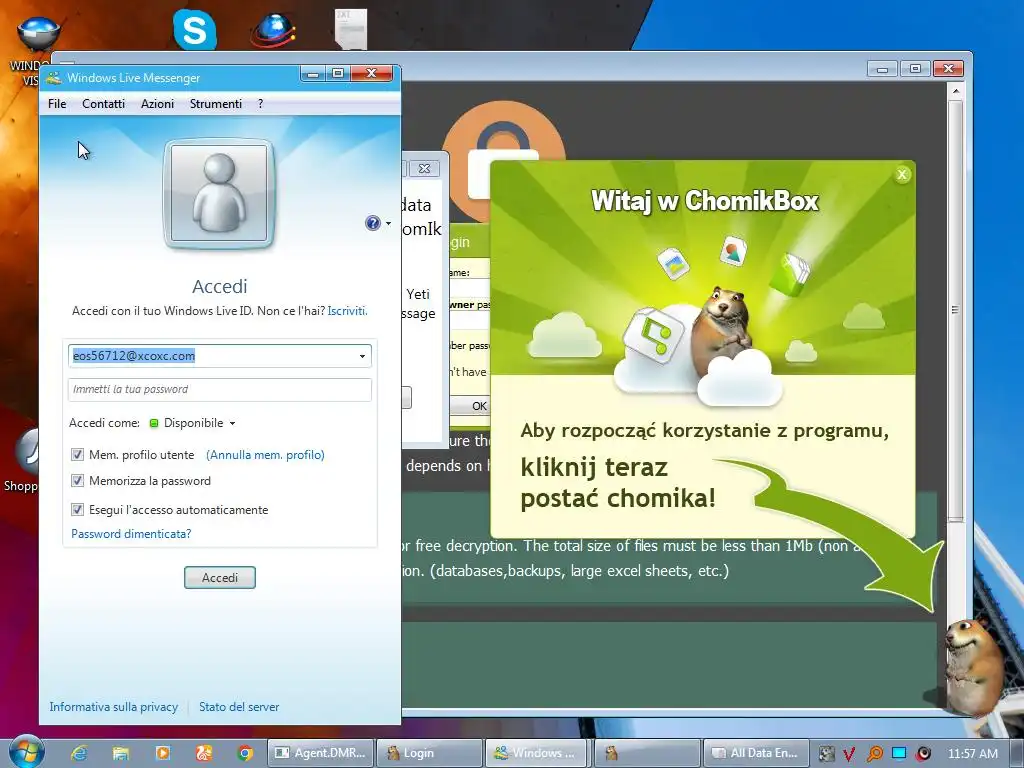Click the green Disponibile status icon

point(154,423)
